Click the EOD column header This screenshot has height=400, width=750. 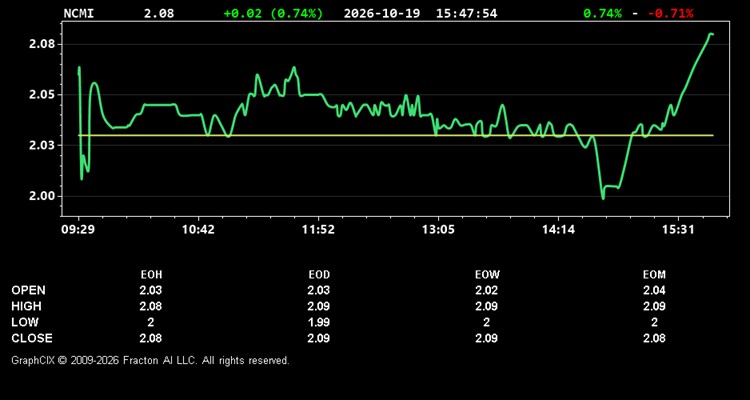click(319, 275)
